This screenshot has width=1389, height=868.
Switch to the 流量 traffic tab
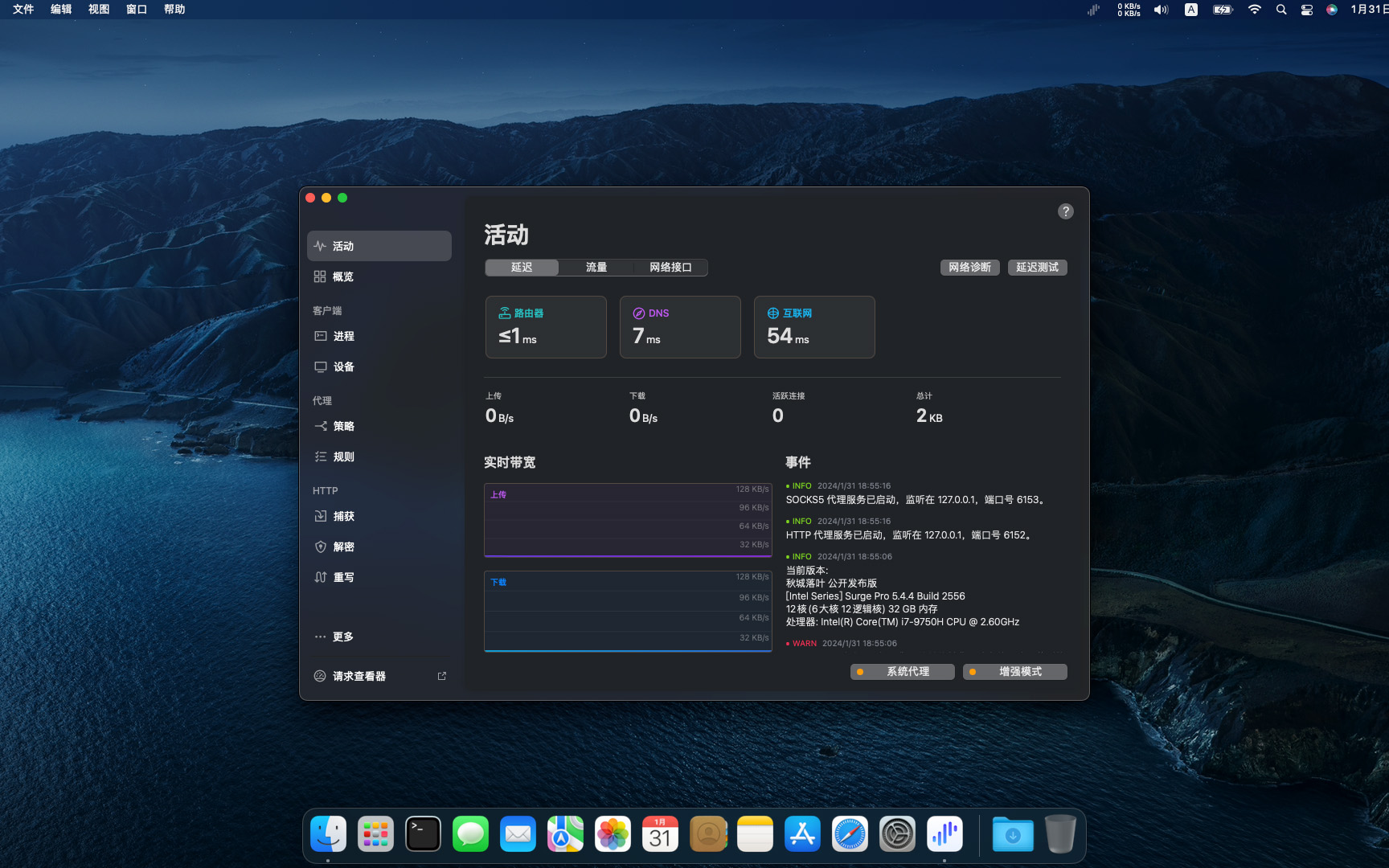[x=596, y=268]
